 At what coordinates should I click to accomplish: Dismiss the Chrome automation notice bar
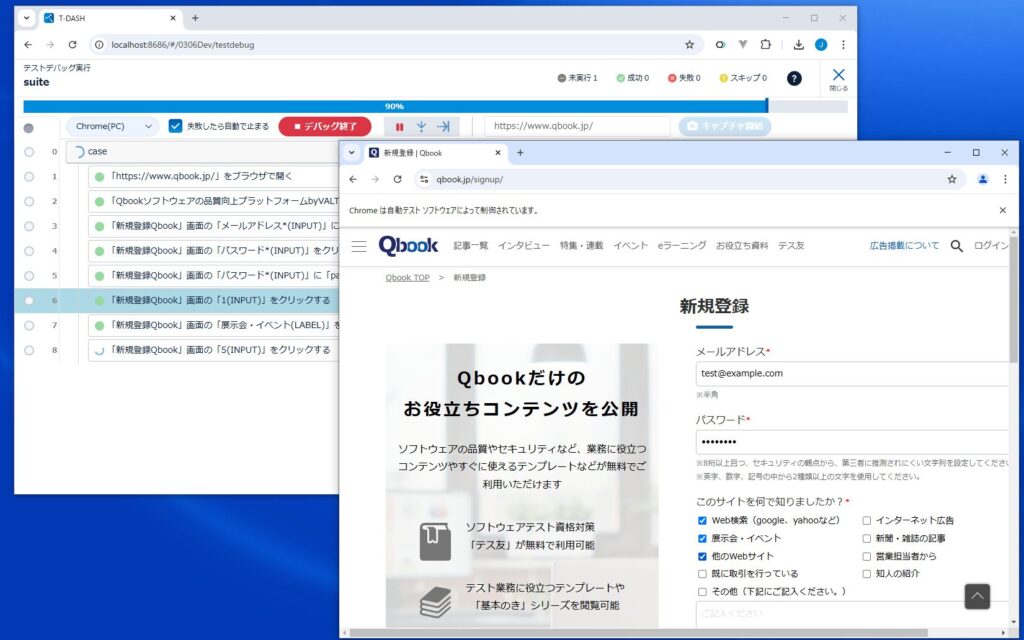[1002, 210]
